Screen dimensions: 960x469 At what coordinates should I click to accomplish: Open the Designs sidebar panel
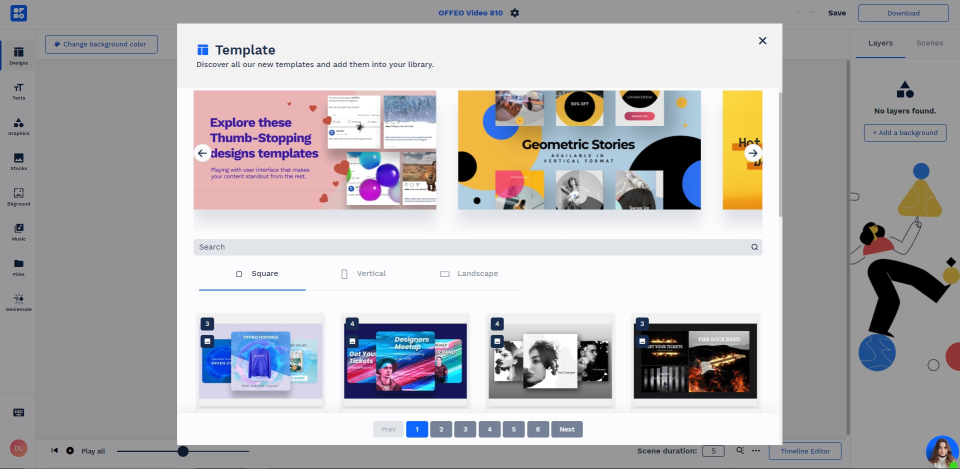coord(18,55)
